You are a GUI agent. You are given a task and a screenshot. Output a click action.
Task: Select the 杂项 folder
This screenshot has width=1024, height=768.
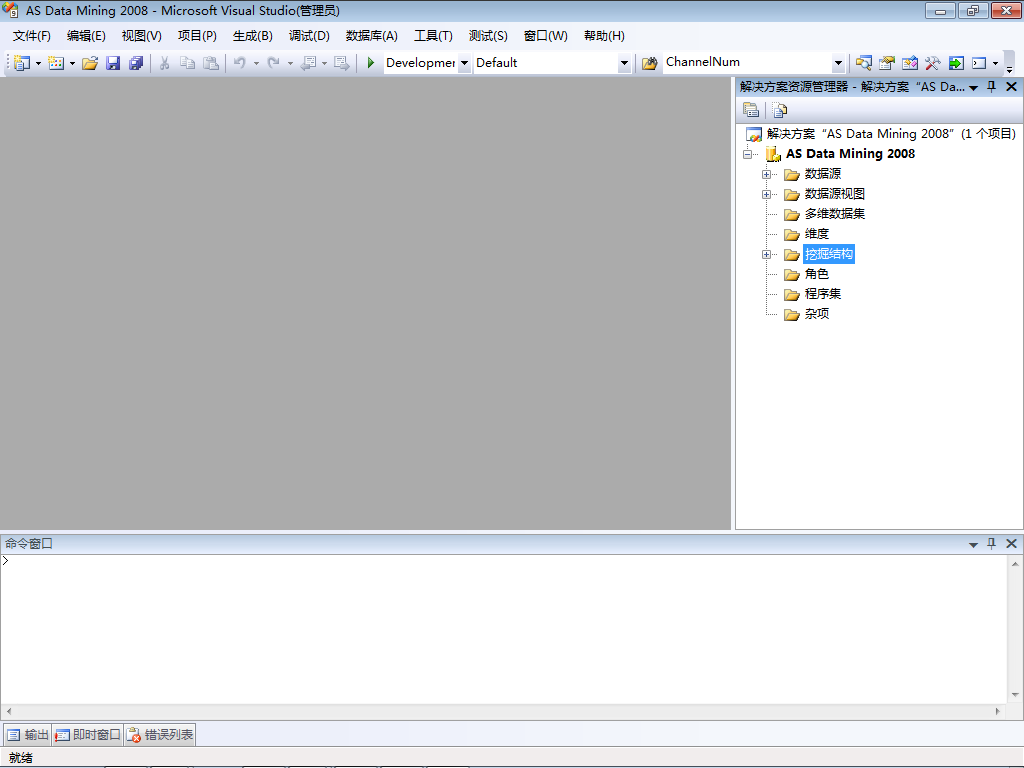coord(816,314)
